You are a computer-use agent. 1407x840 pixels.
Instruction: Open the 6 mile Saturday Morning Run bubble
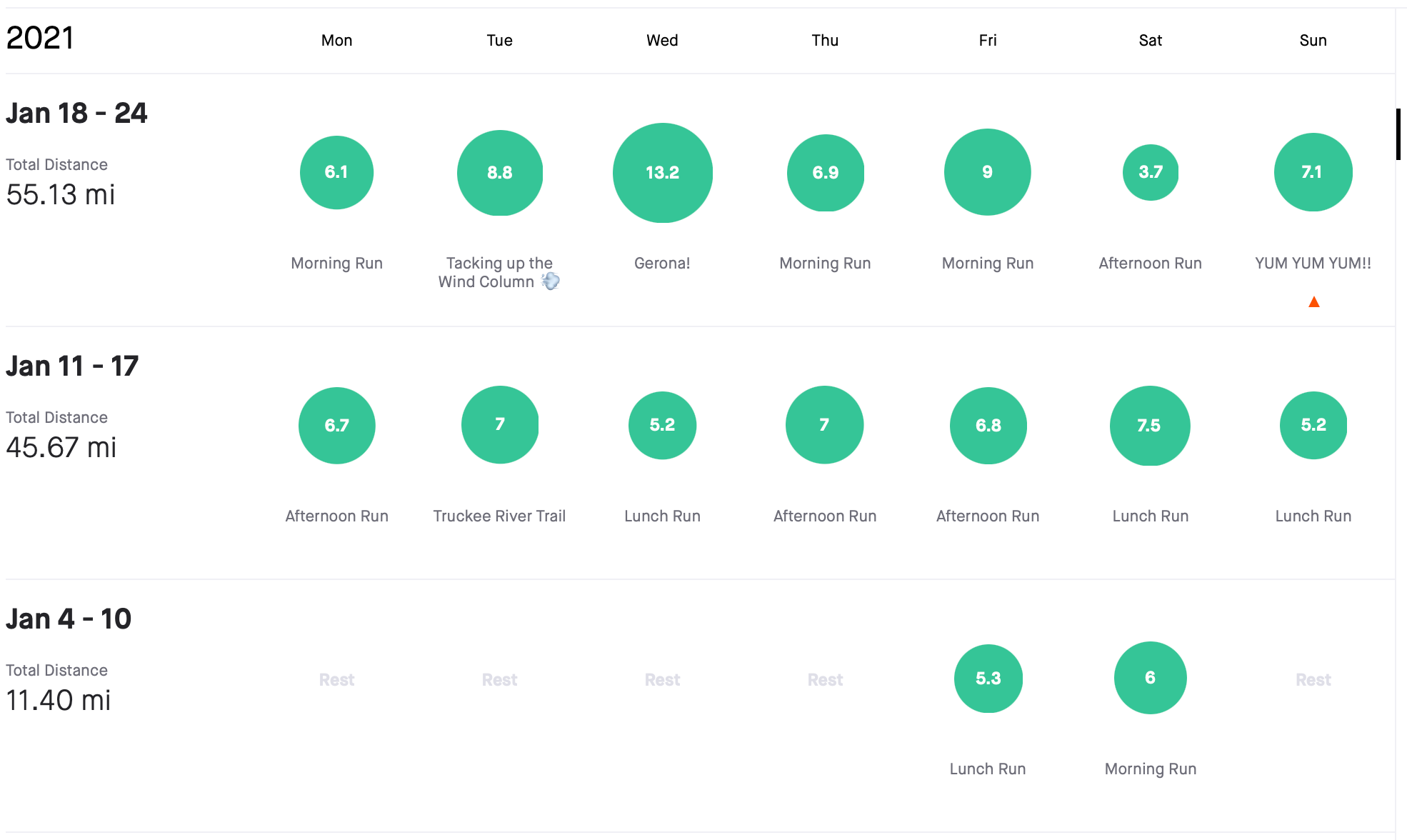[1150, 677]
